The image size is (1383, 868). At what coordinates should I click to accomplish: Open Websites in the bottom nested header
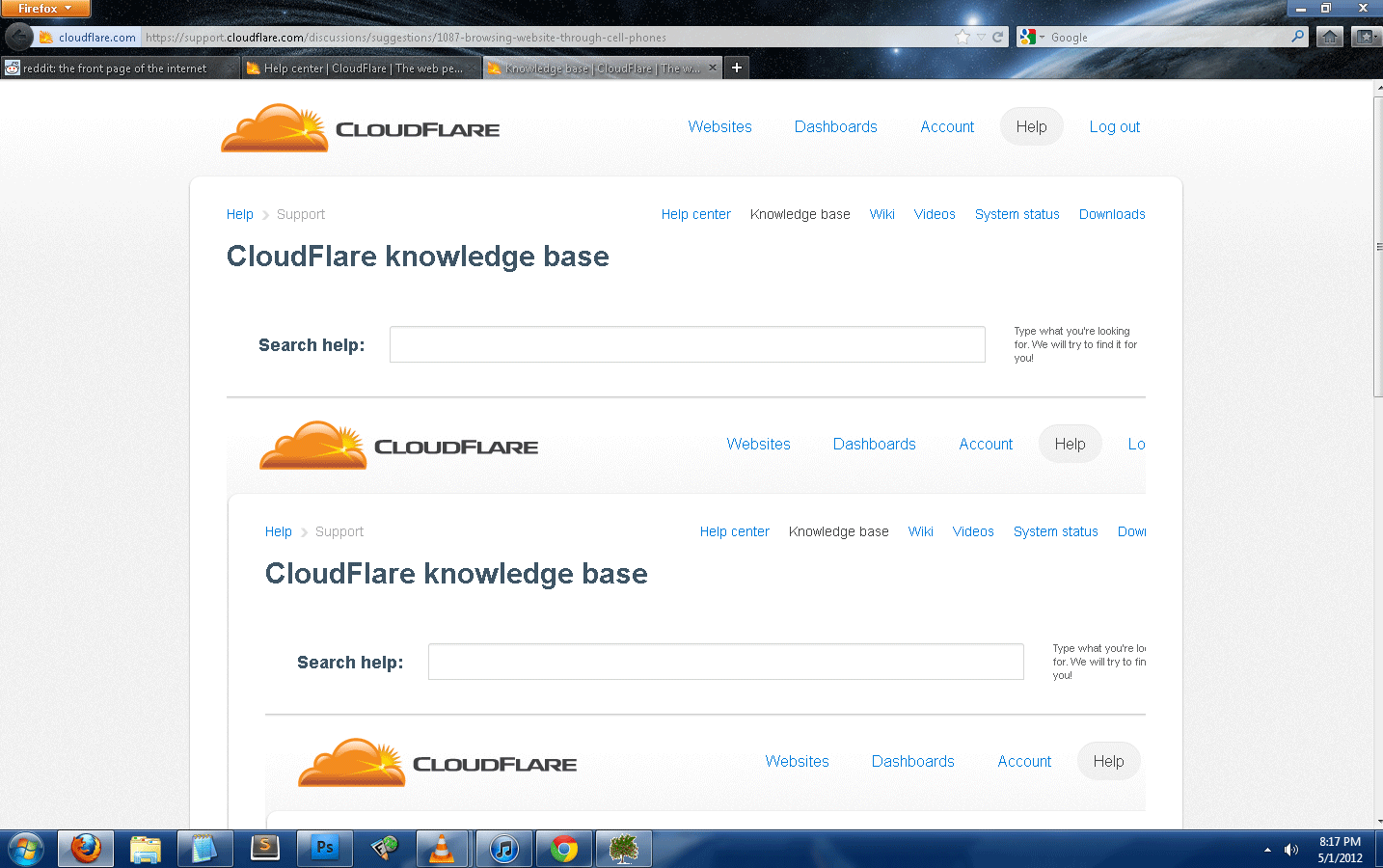point(797,761)
